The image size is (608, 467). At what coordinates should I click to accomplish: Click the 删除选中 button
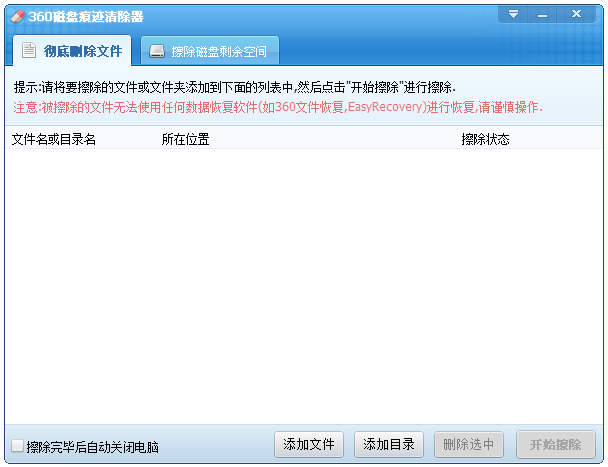[x=468, y=445]
